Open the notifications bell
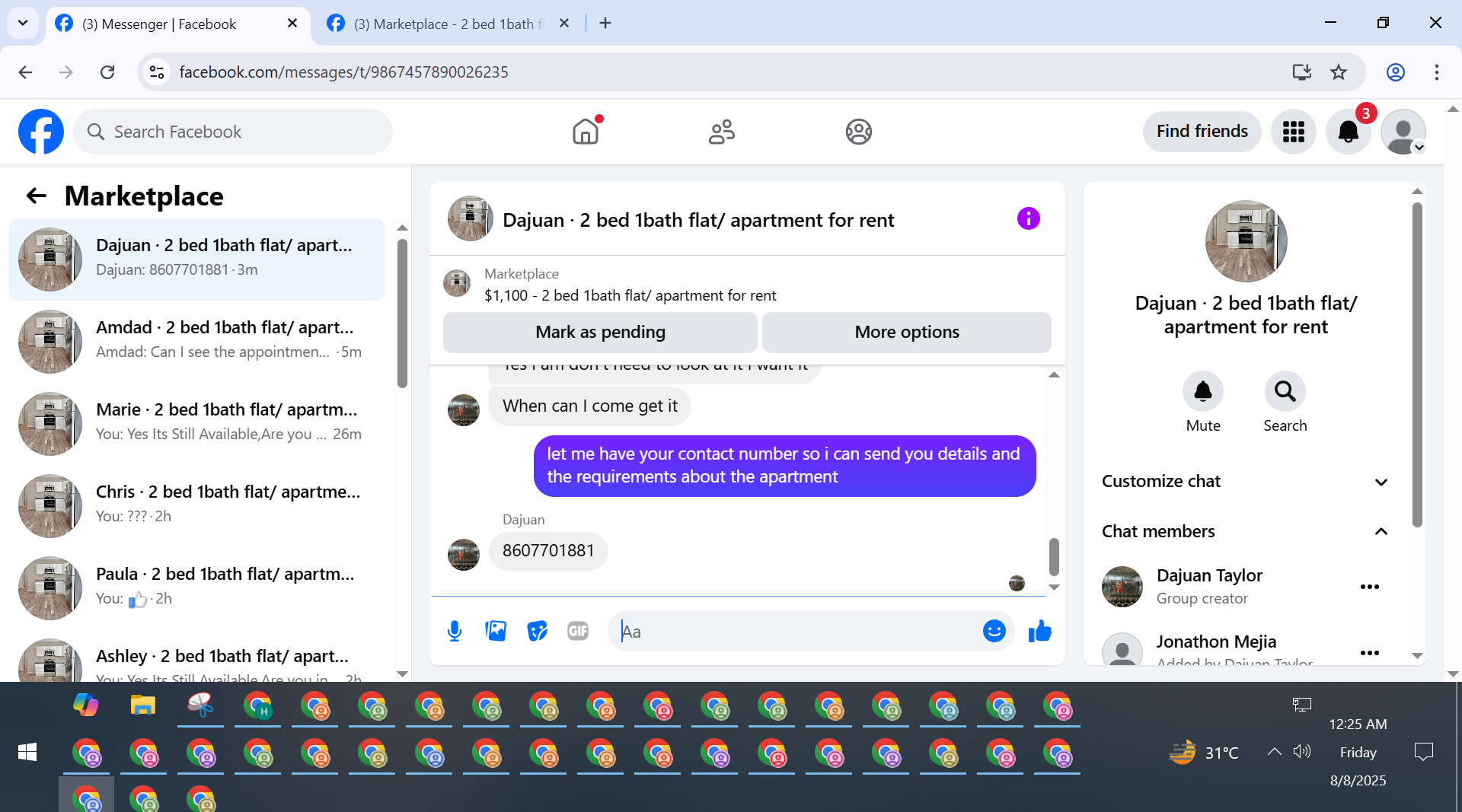Viewport: 1462px width, 812px height. 1348,132
